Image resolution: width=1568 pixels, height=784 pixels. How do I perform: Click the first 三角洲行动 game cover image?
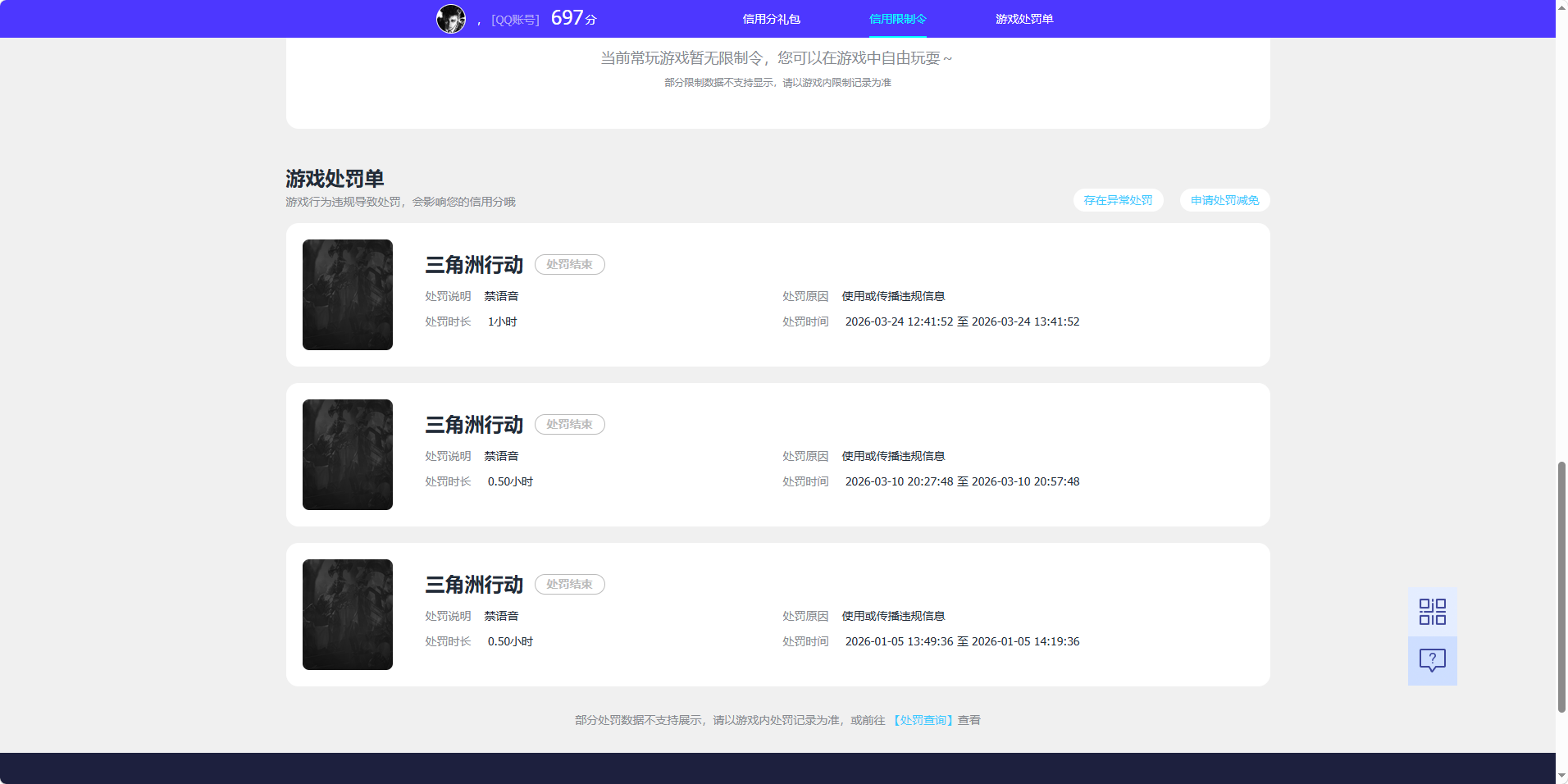pyautogui.click(x=347, y=294)
